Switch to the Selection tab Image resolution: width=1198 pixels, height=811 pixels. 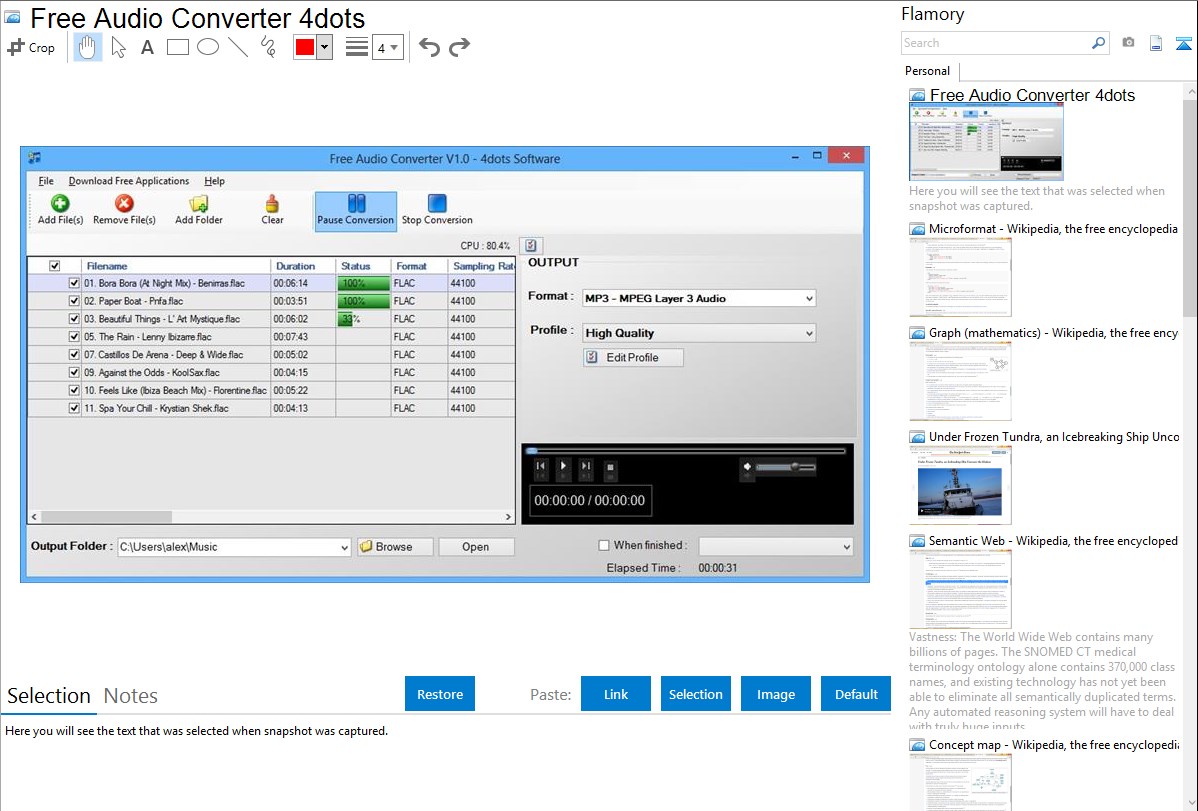[49, 696]
